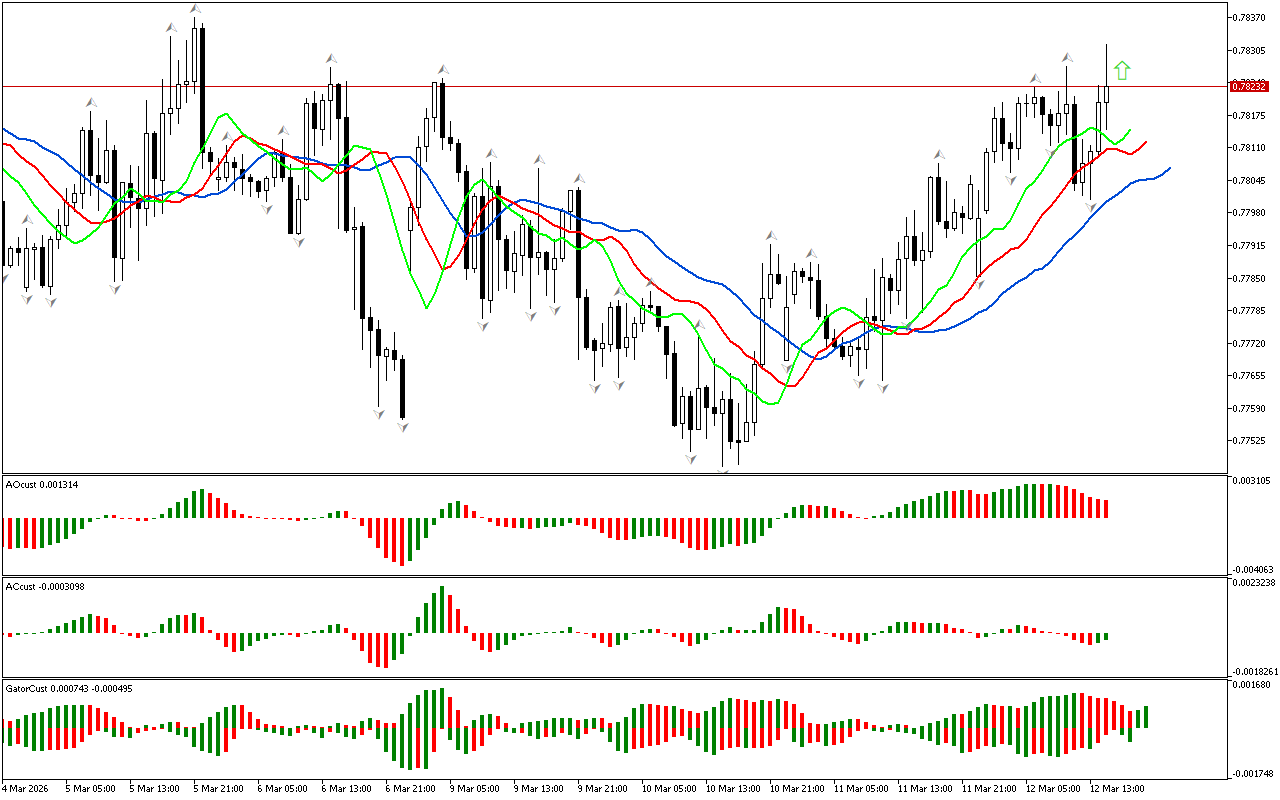
Task: Click the up fractal arrow above the highest candle
Action: [x=195, y=9]
